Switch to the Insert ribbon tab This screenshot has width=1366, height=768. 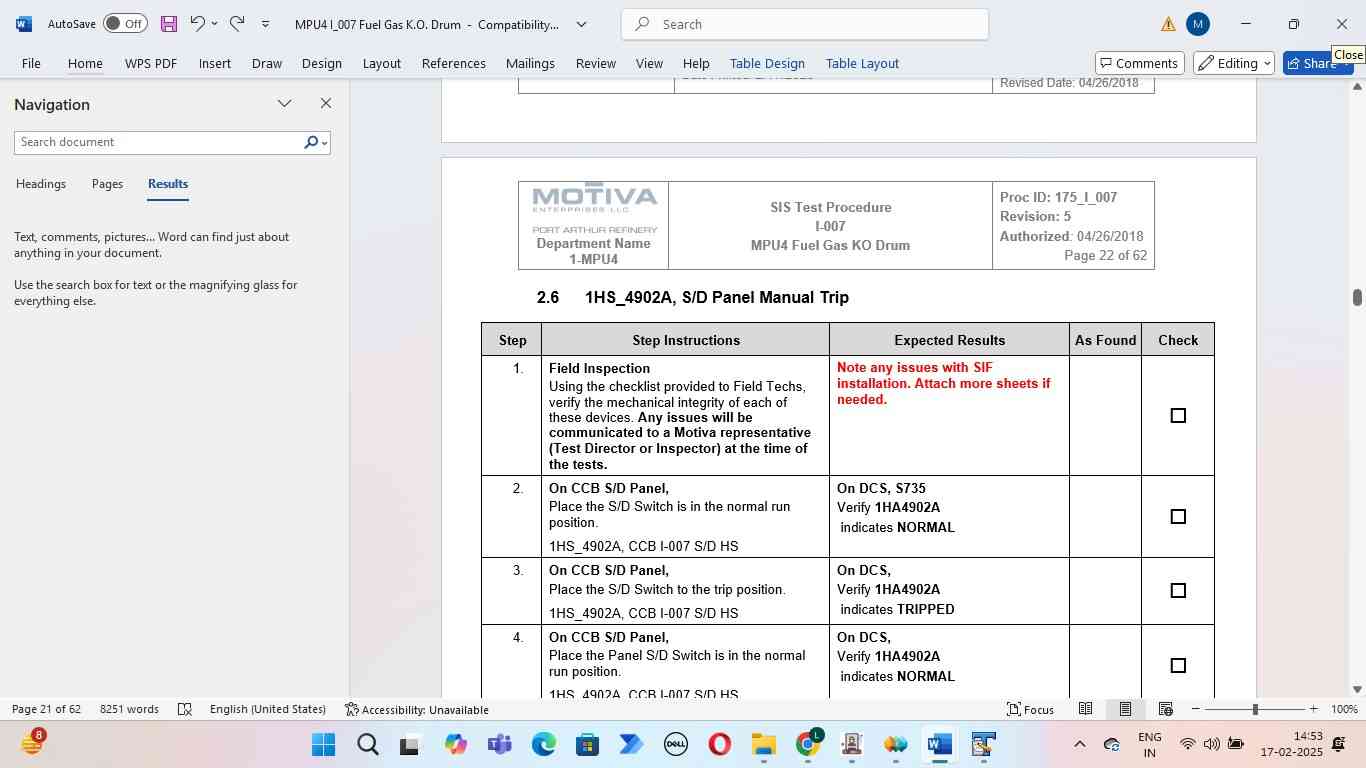(x=215, y=63)
